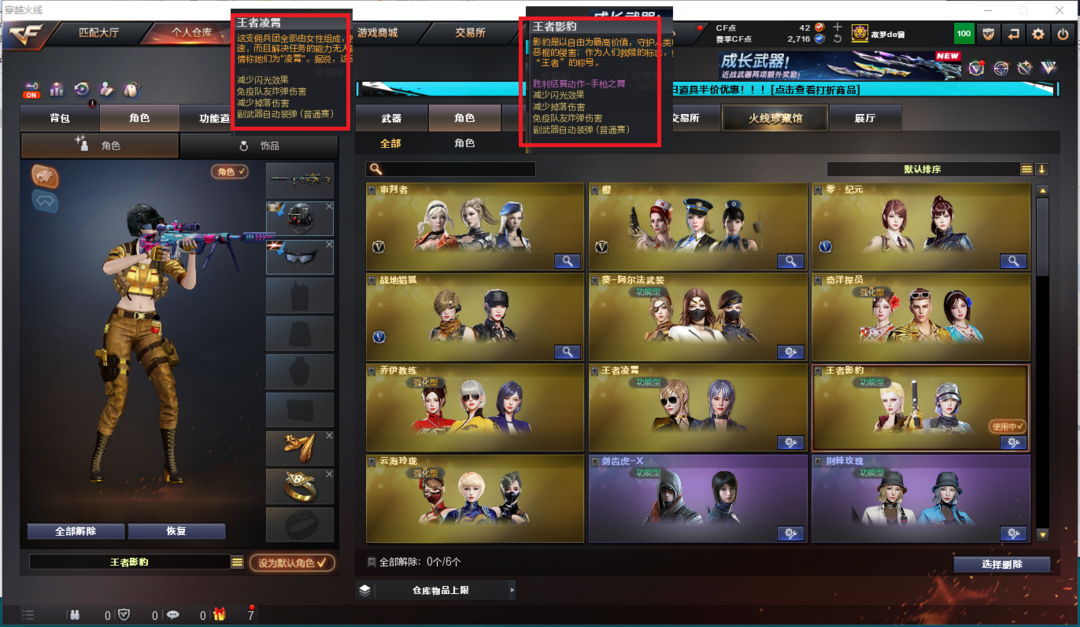Remove the equipped helmet item slot
This screenshot has height=627, width=1080.
329,206
